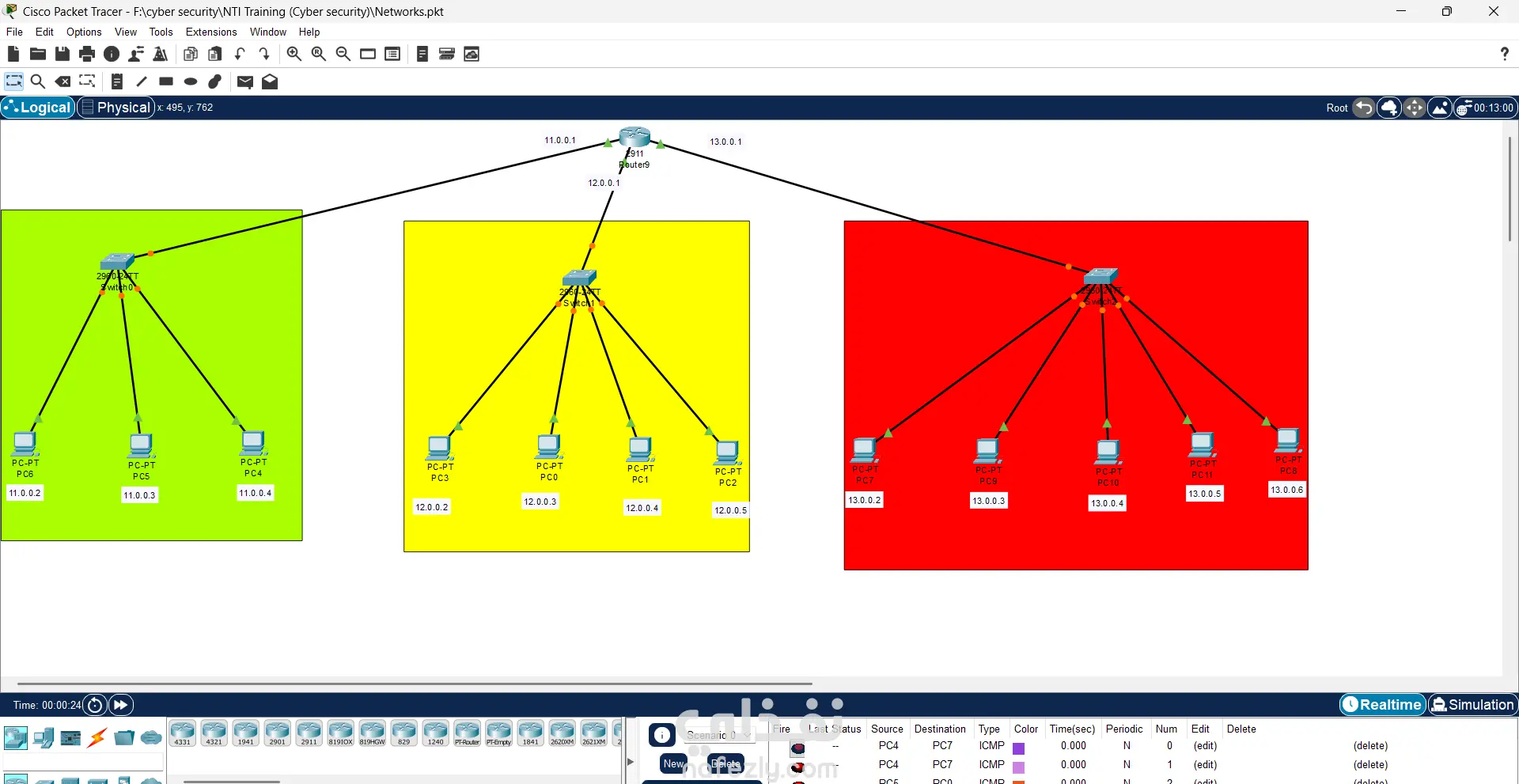Click delete for PDU number 1
Screen dimensions: 1519x784
[1370, 765]
